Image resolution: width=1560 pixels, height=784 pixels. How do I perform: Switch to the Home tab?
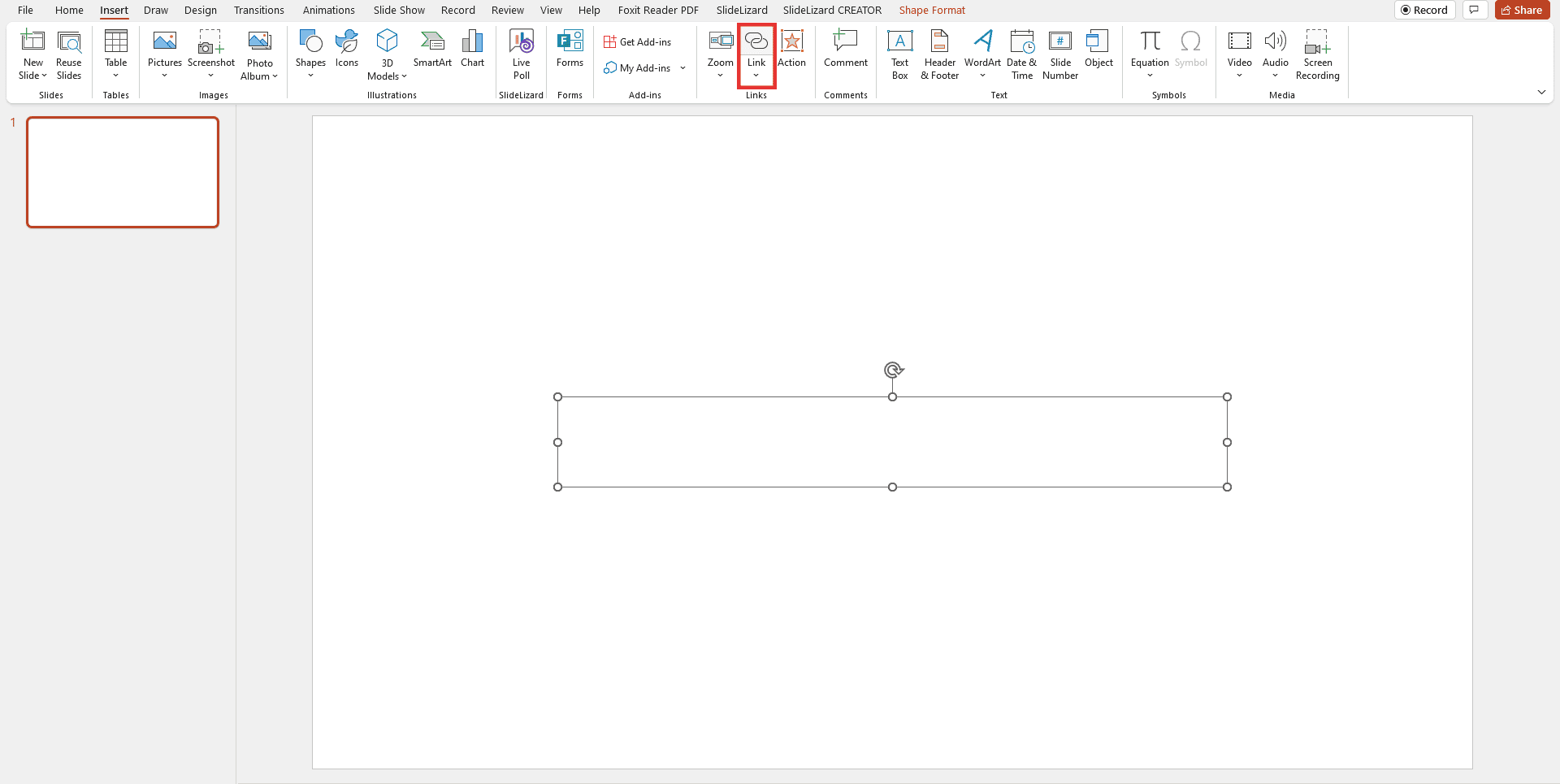coord(69,11)
